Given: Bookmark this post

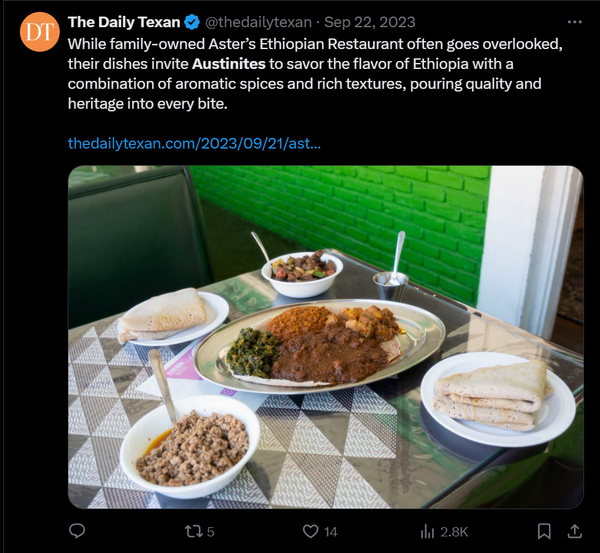Looking at the screenshot, I should [544, 531].
